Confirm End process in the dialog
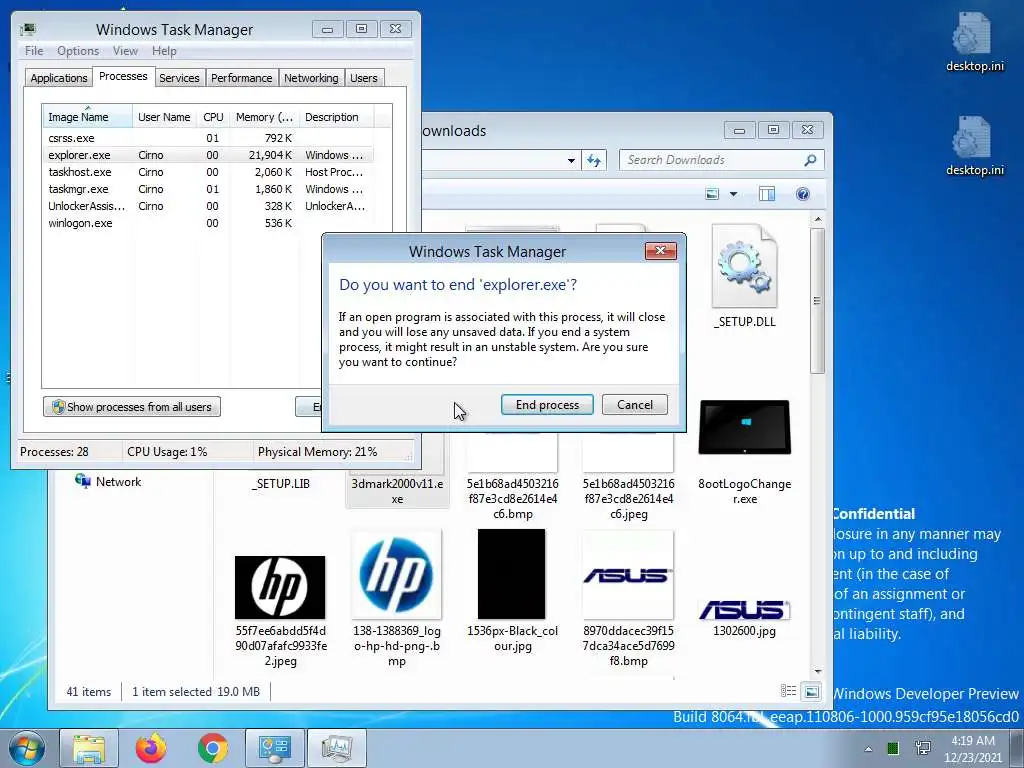The image size is (1024, 768). coord(547,405)
